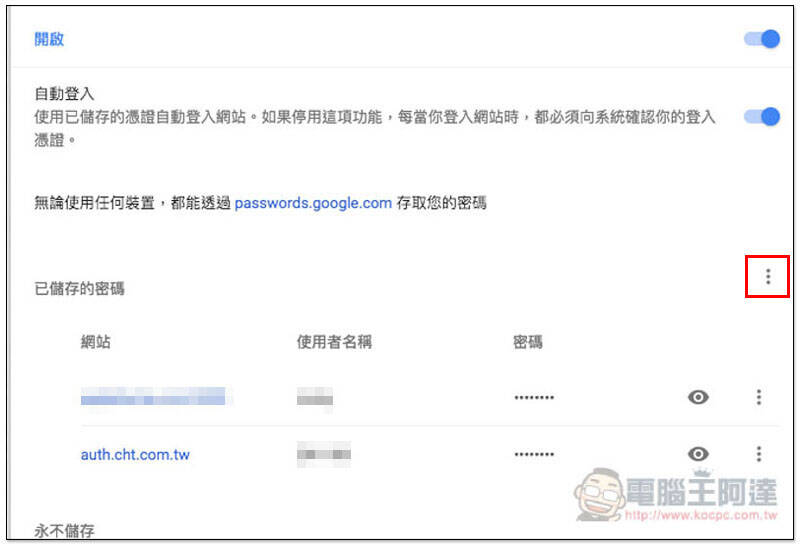Click the 電腦王阿達 watermark logo

[x=676, y=494]
